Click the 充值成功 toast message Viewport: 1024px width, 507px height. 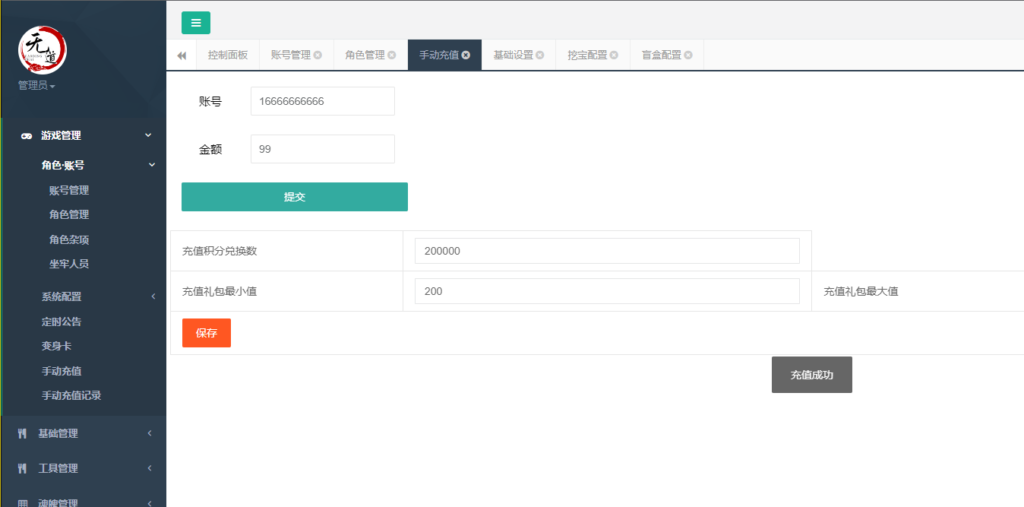click(x=812, y=375)
